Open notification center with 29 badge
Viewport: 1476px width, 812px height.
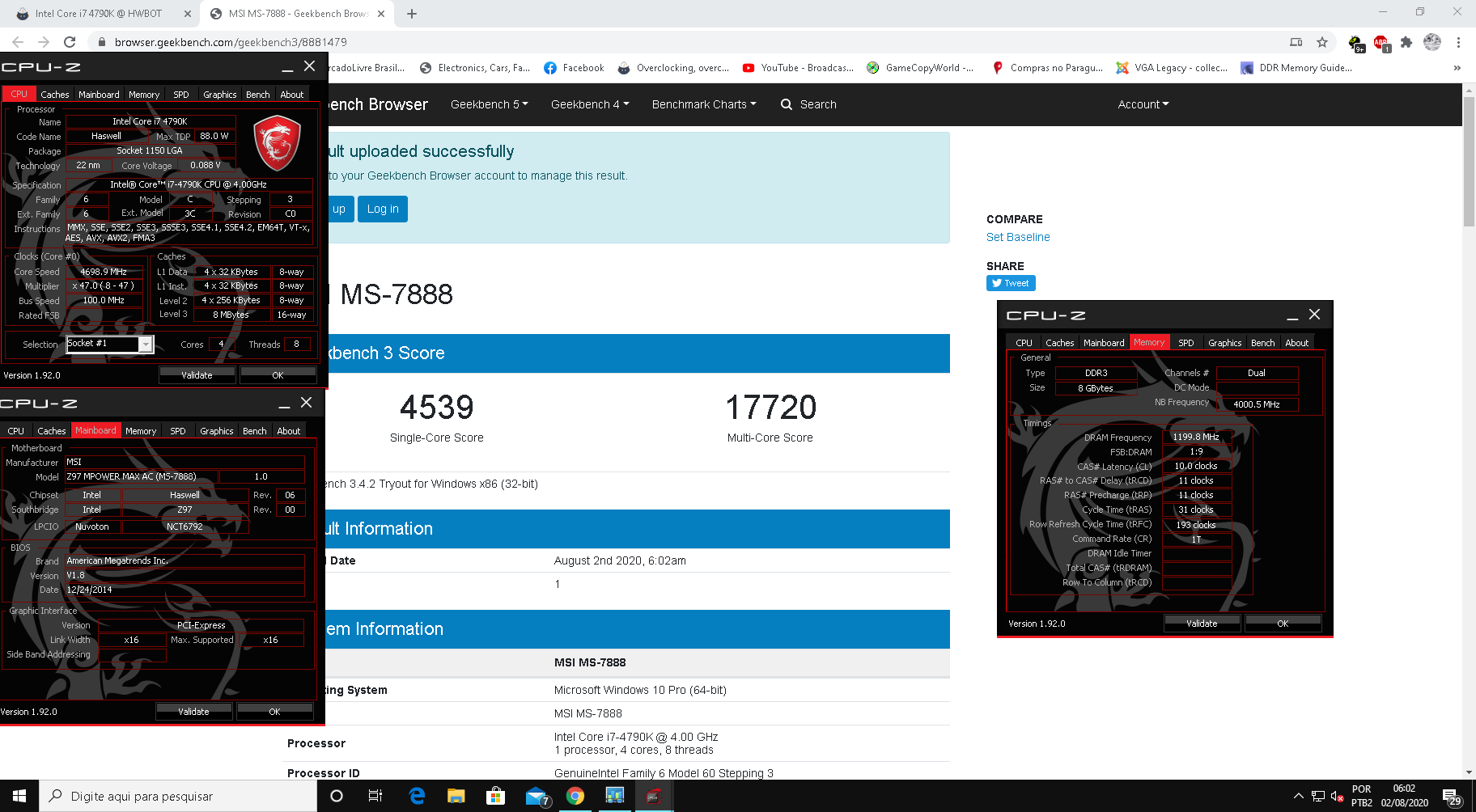pos(1452,797)
